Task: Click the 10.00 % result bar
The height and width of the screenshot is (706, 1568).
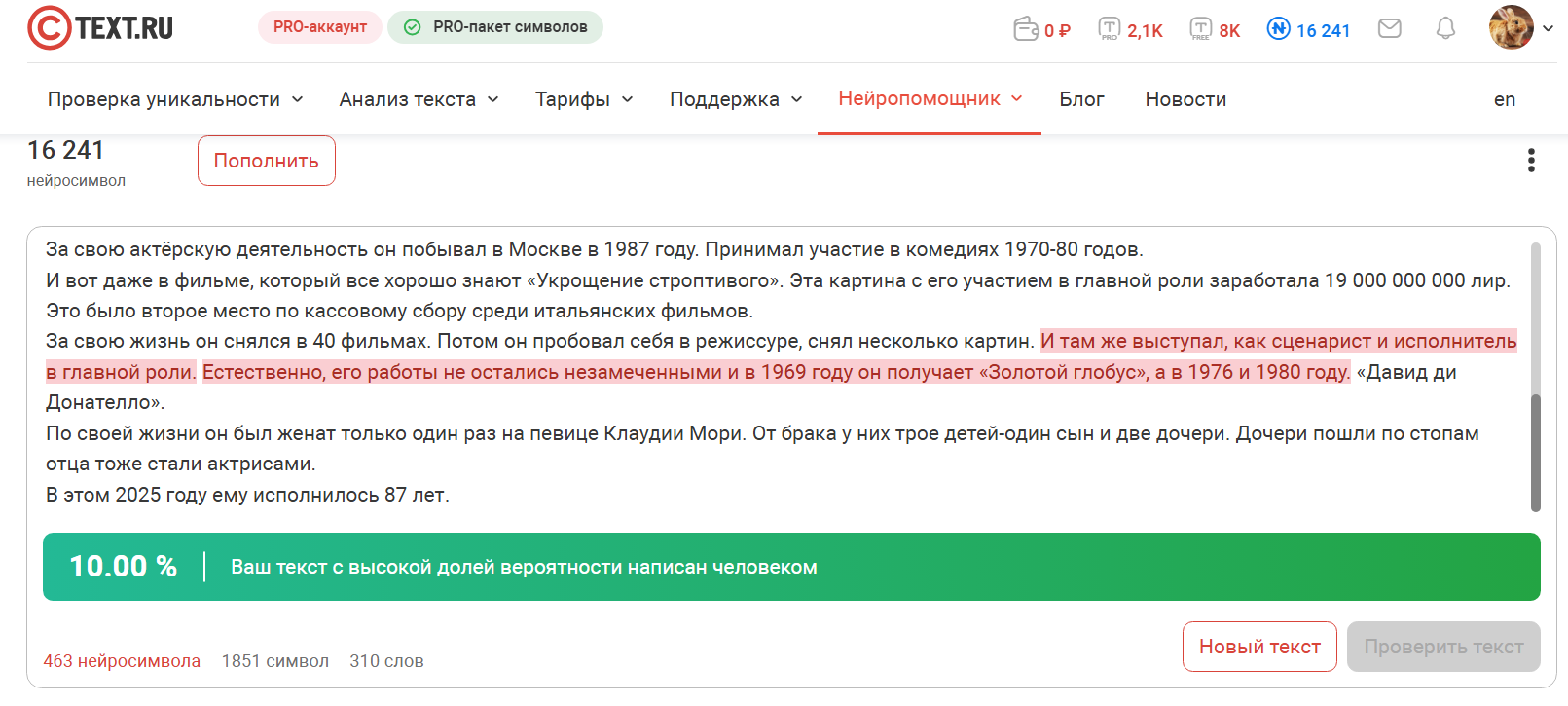Action: point(791,567)
